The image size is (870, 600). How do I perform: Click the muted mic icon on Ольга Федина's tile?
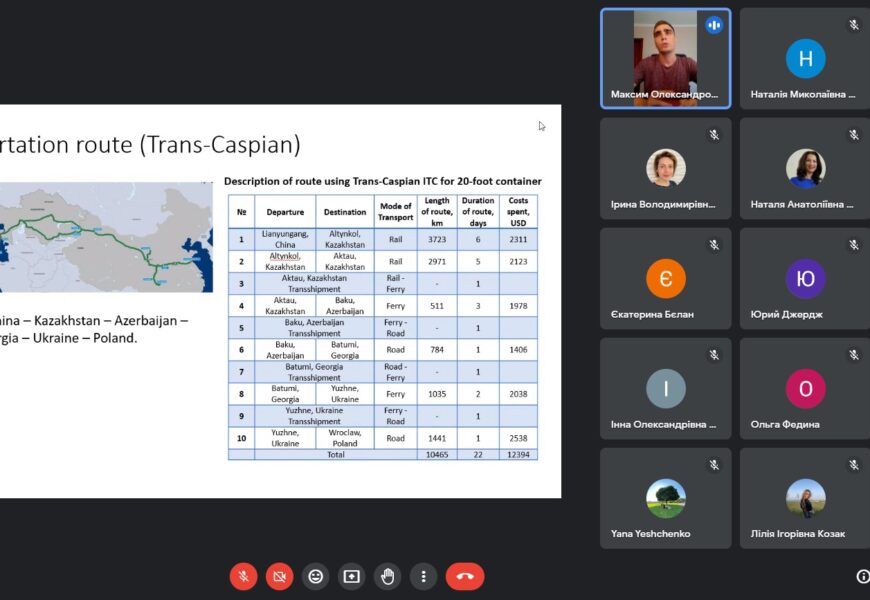853,355
